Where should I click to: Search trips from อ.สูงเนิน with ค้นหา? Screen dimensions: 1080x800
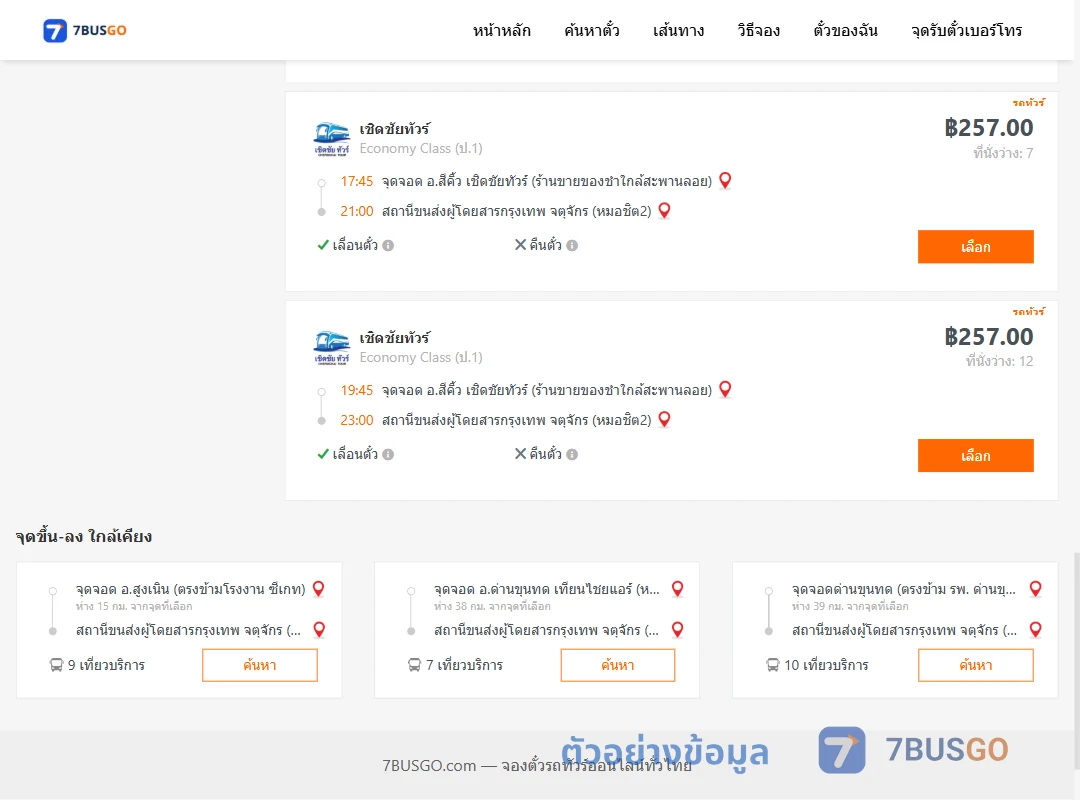(260, 665)
